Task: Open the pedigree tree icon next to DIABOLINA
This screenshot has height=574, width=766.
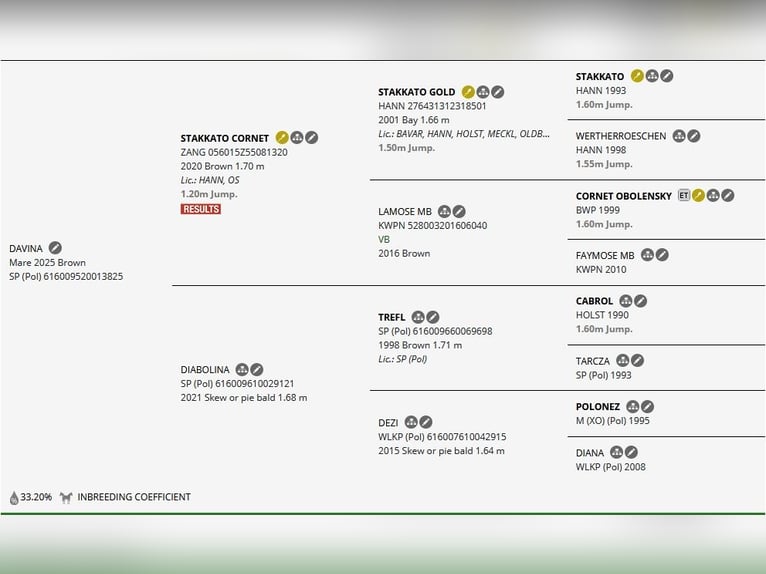Action: (242, 370)
